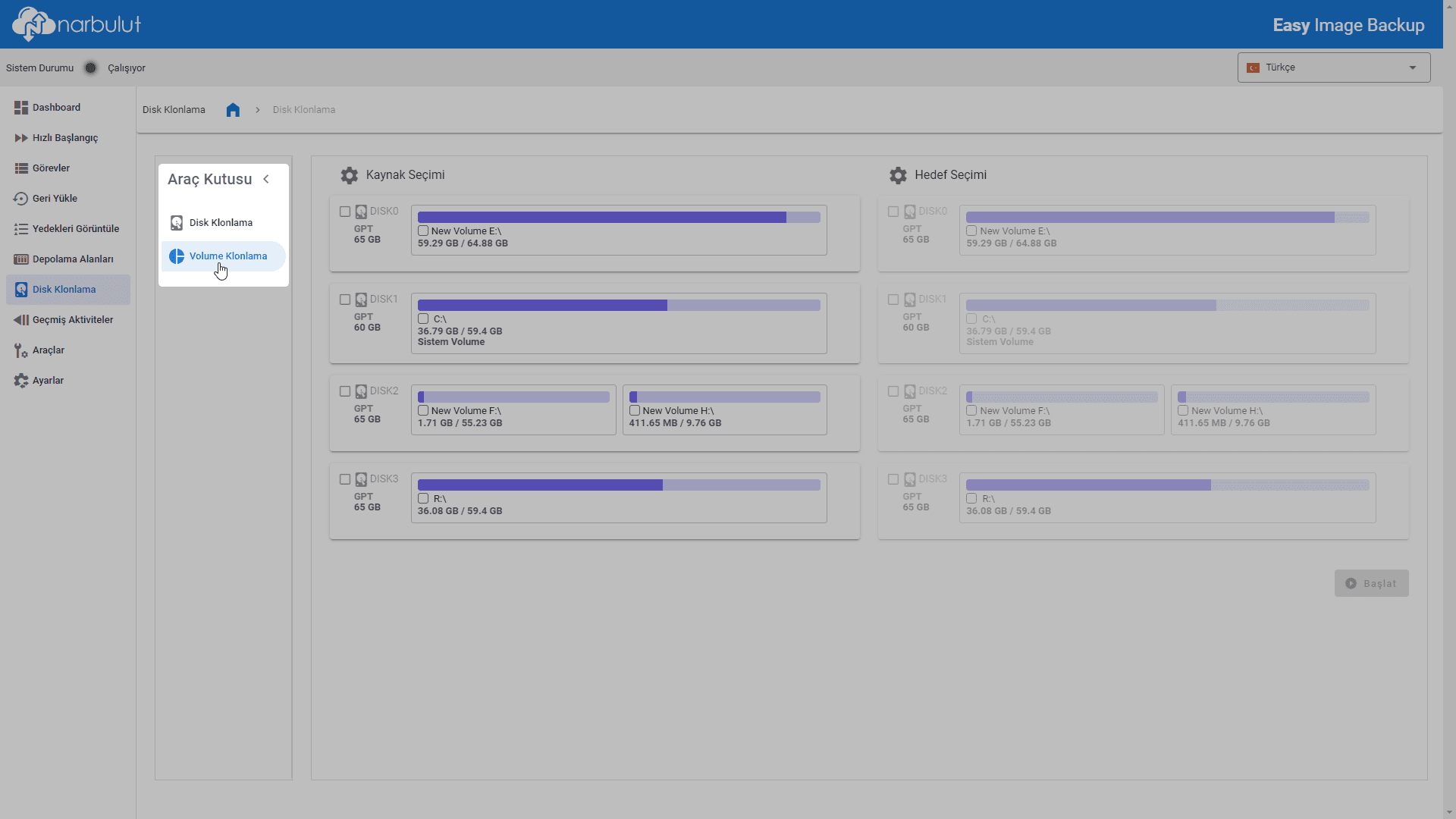Click the home breadcrumb icon
This screenshot has width=1456, height=819.
[233, 110]
